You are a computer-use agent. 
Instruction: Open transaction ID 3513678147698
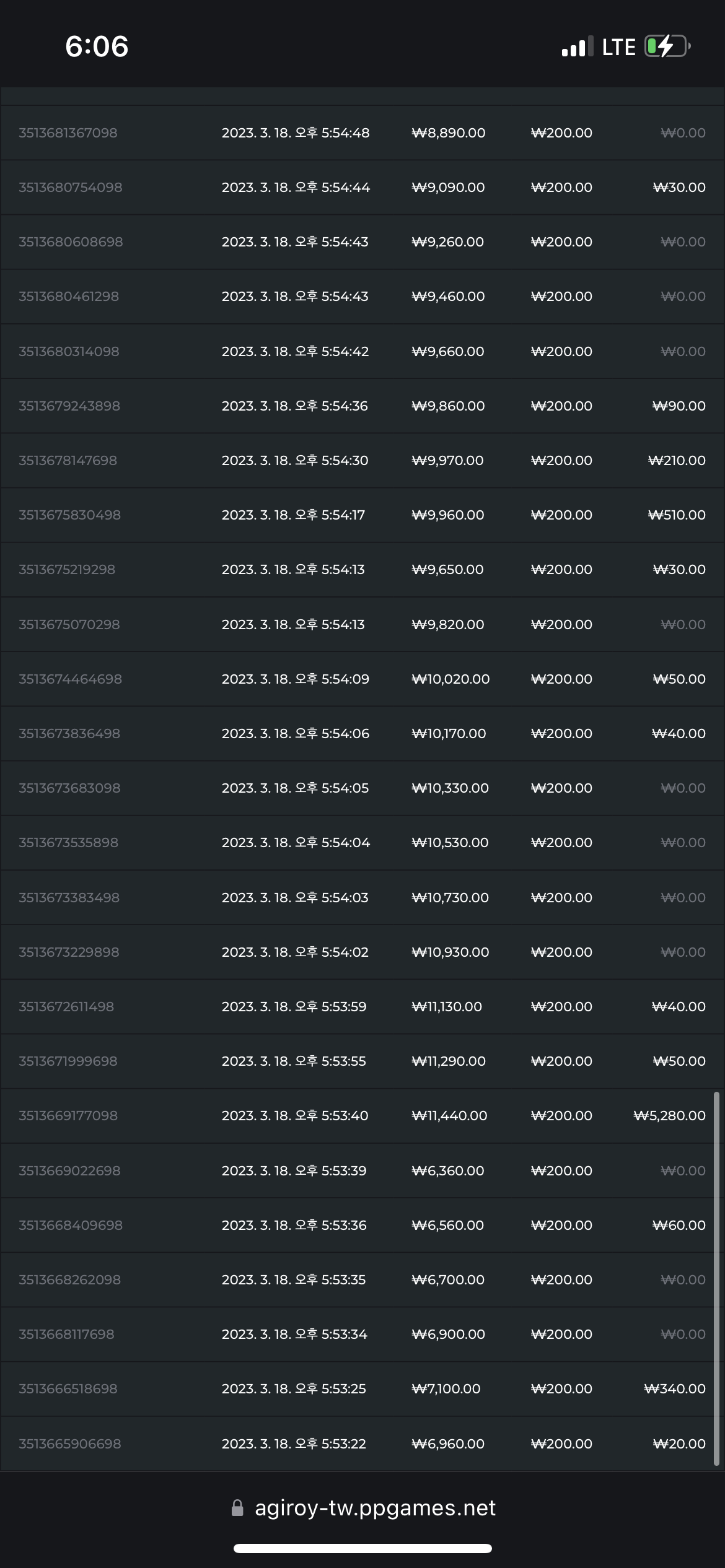coord(68,461)
